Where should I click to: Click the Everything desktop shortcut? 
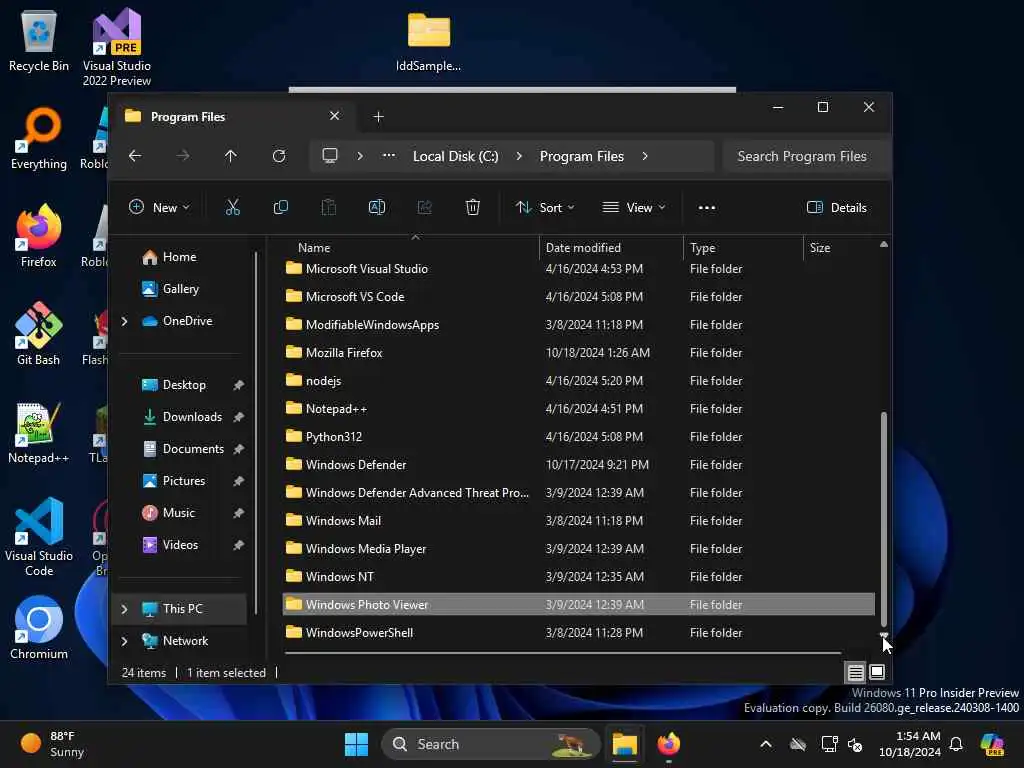tap(39, 139)
